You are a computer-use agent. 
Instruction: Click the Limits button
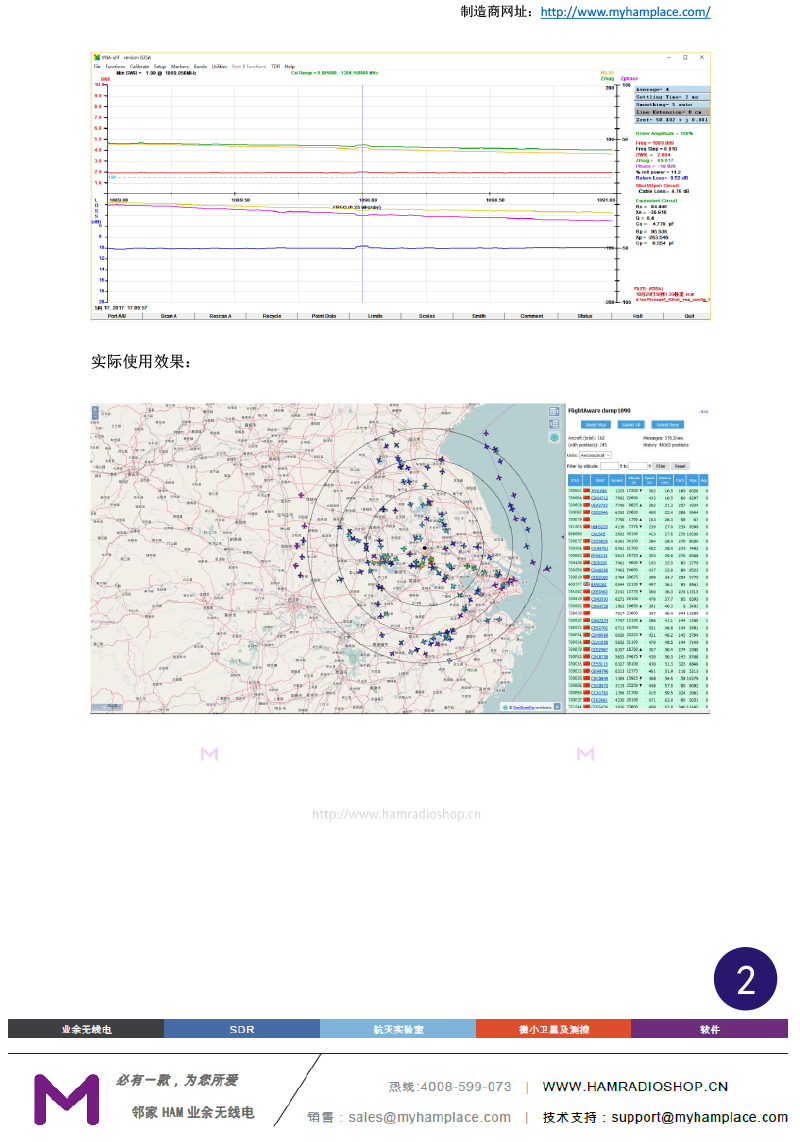[375, 316]
